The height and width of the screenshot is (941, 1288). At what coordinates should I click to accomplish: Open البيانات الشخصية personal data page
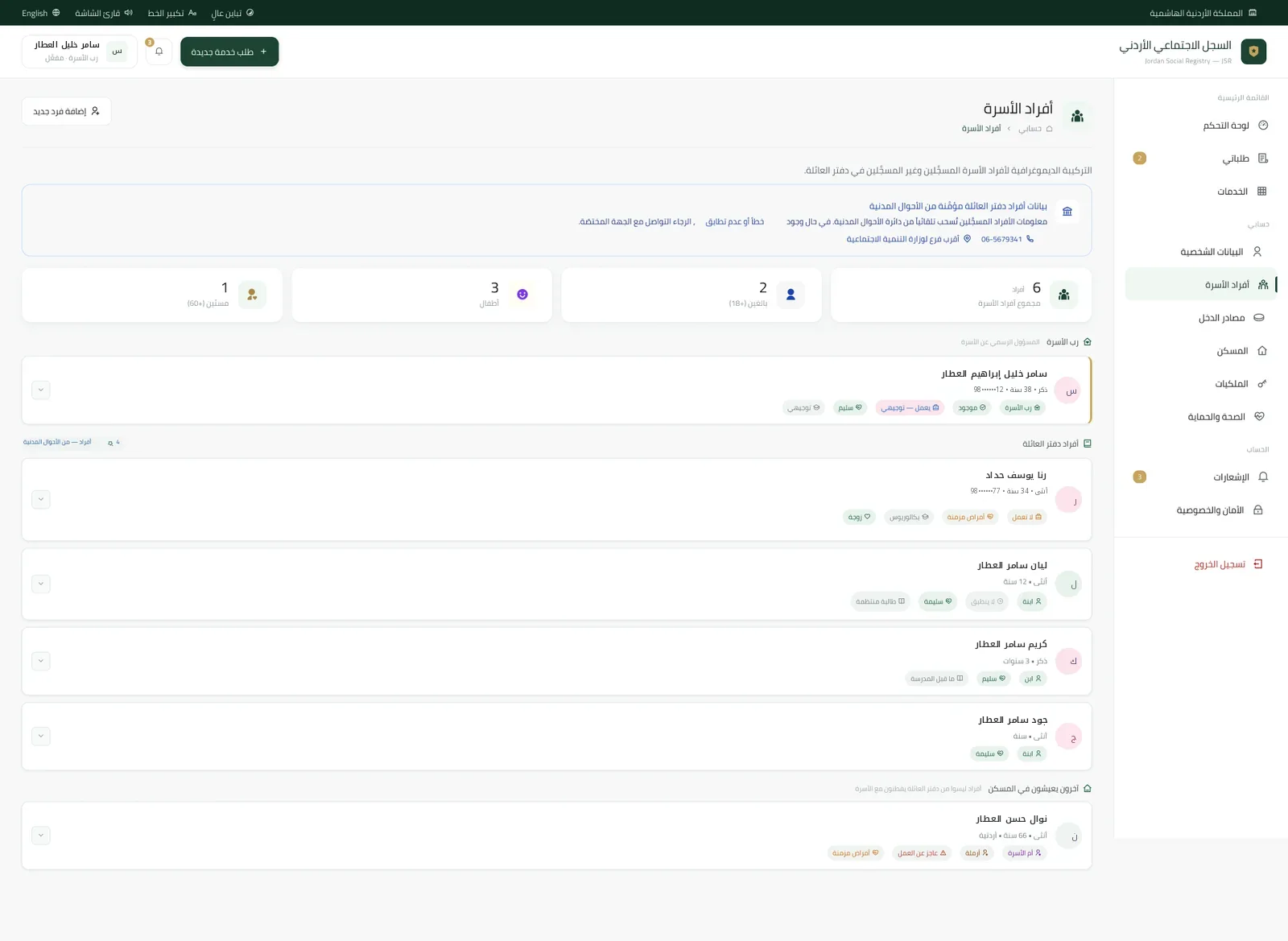coord(1201,252)
